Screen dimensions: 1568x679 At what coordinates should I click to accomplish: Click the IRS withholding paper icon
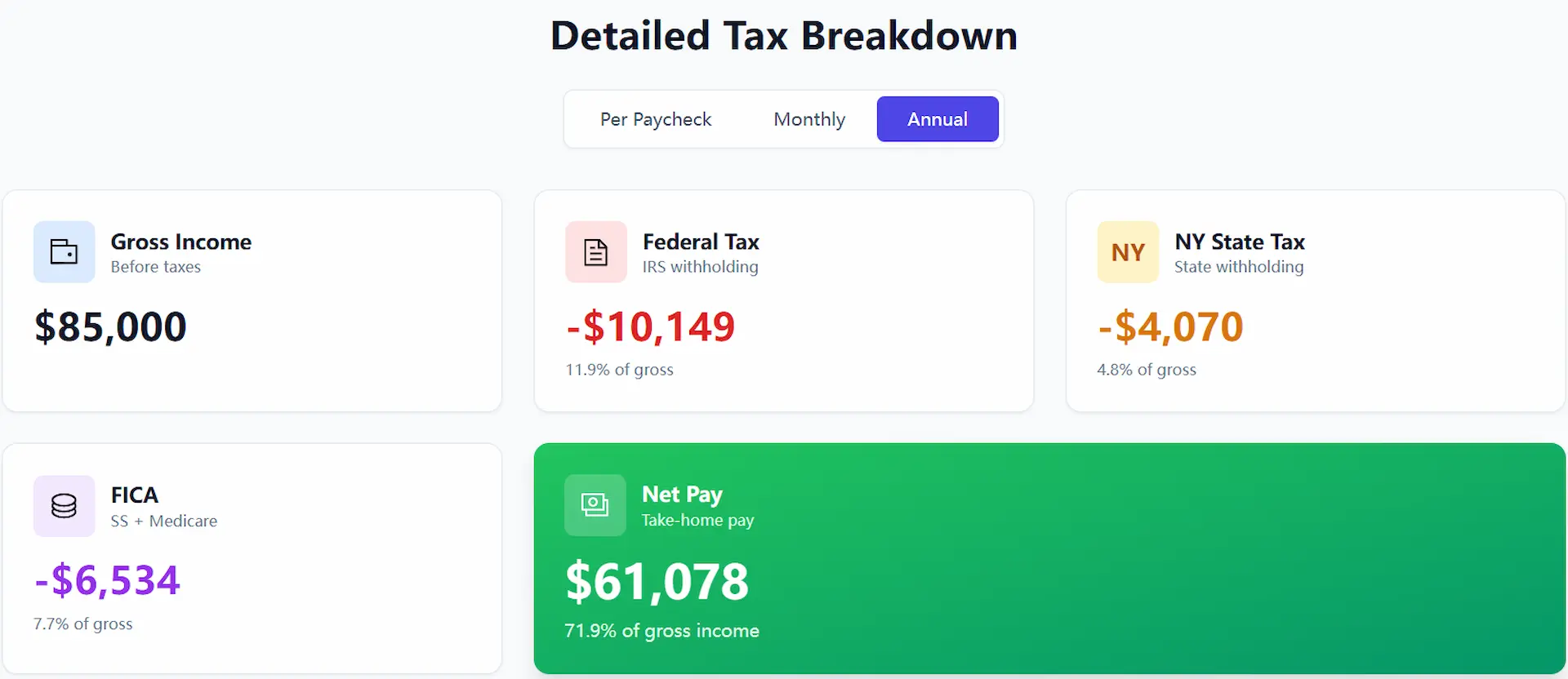[595, 251]
